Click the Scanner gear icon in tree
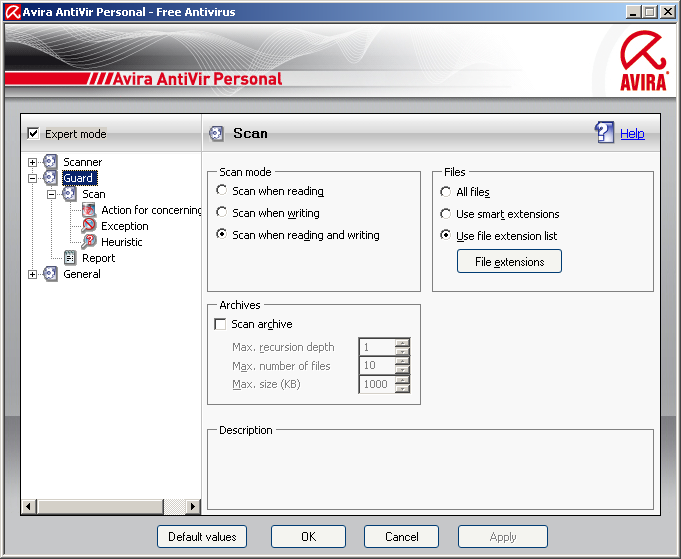This screenshot has width=681, height=559. tap(50, 162)
